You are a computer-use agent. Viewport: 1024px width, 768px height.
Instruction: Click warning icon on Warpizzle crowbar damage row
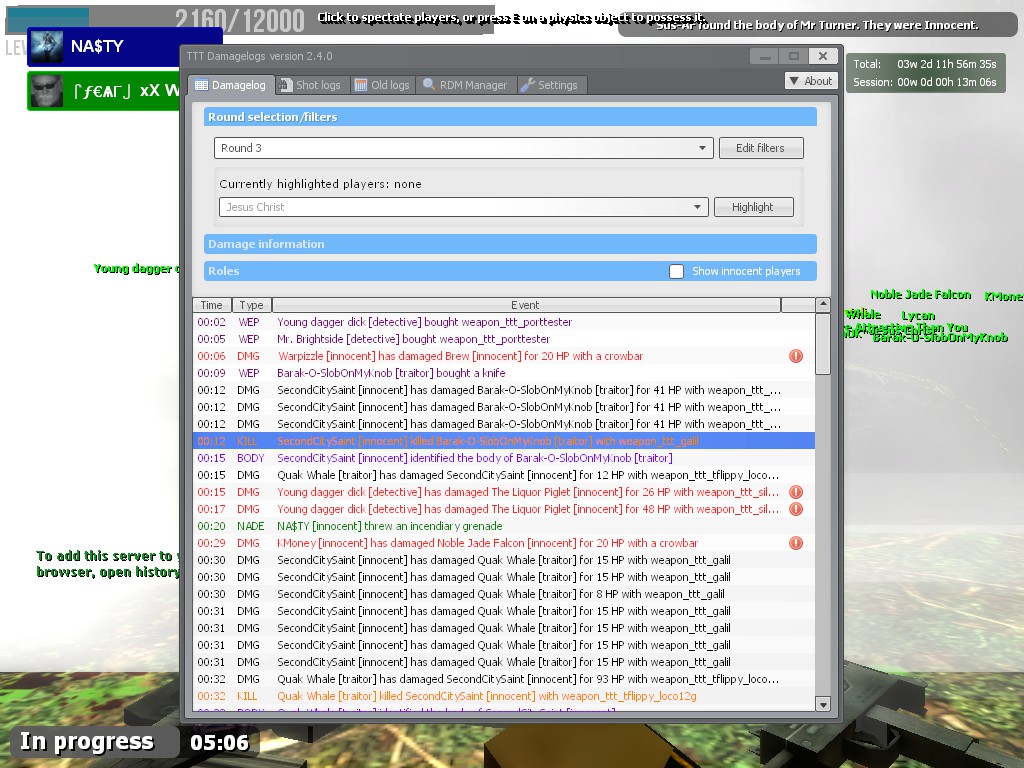795,356
